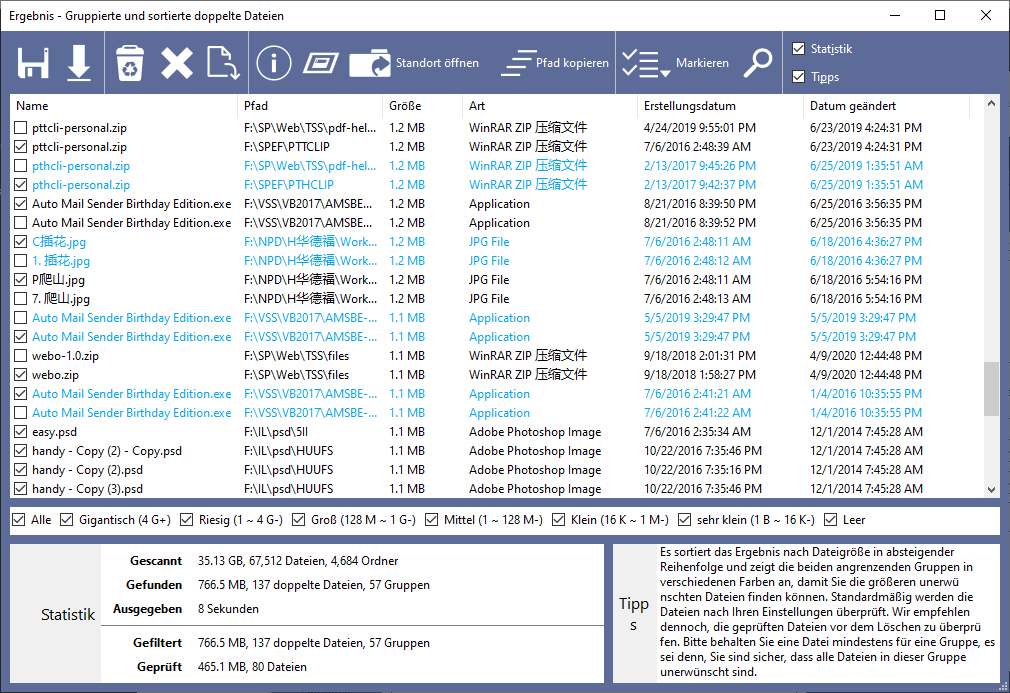Sort by the Pfad column header
This screenshot has width=1010, height=693.
coord(310,106)
